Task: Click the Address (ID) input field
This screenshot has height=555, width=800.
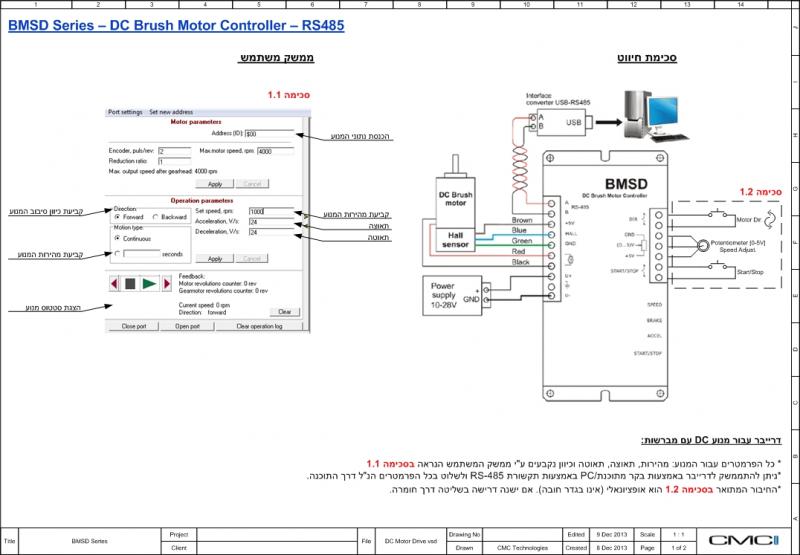Action: 269,134
